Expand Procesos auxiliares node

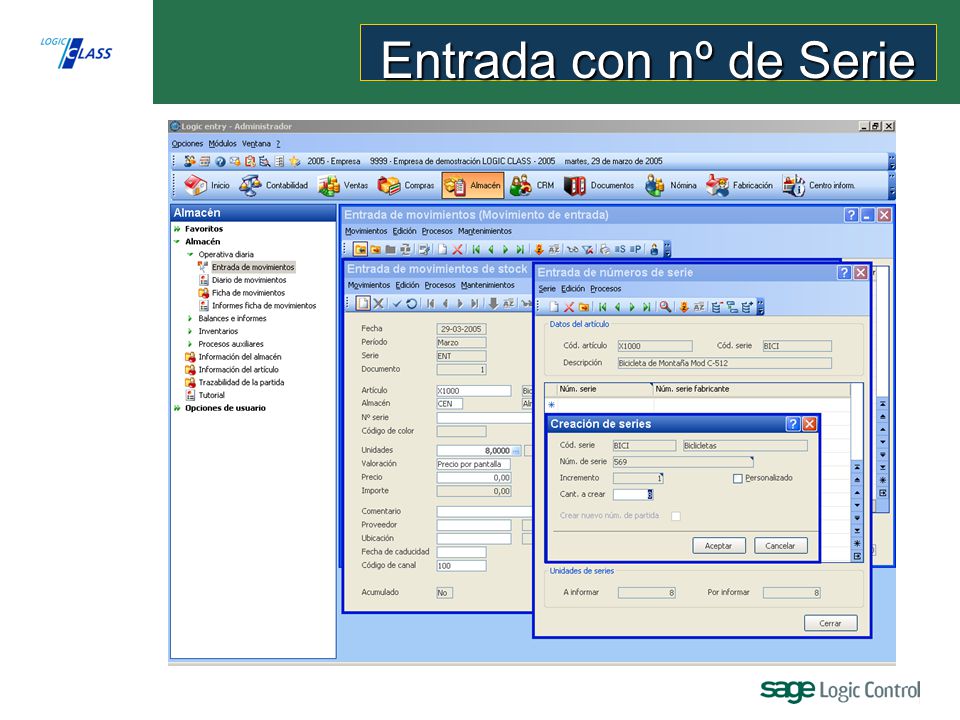pos(190,344)
